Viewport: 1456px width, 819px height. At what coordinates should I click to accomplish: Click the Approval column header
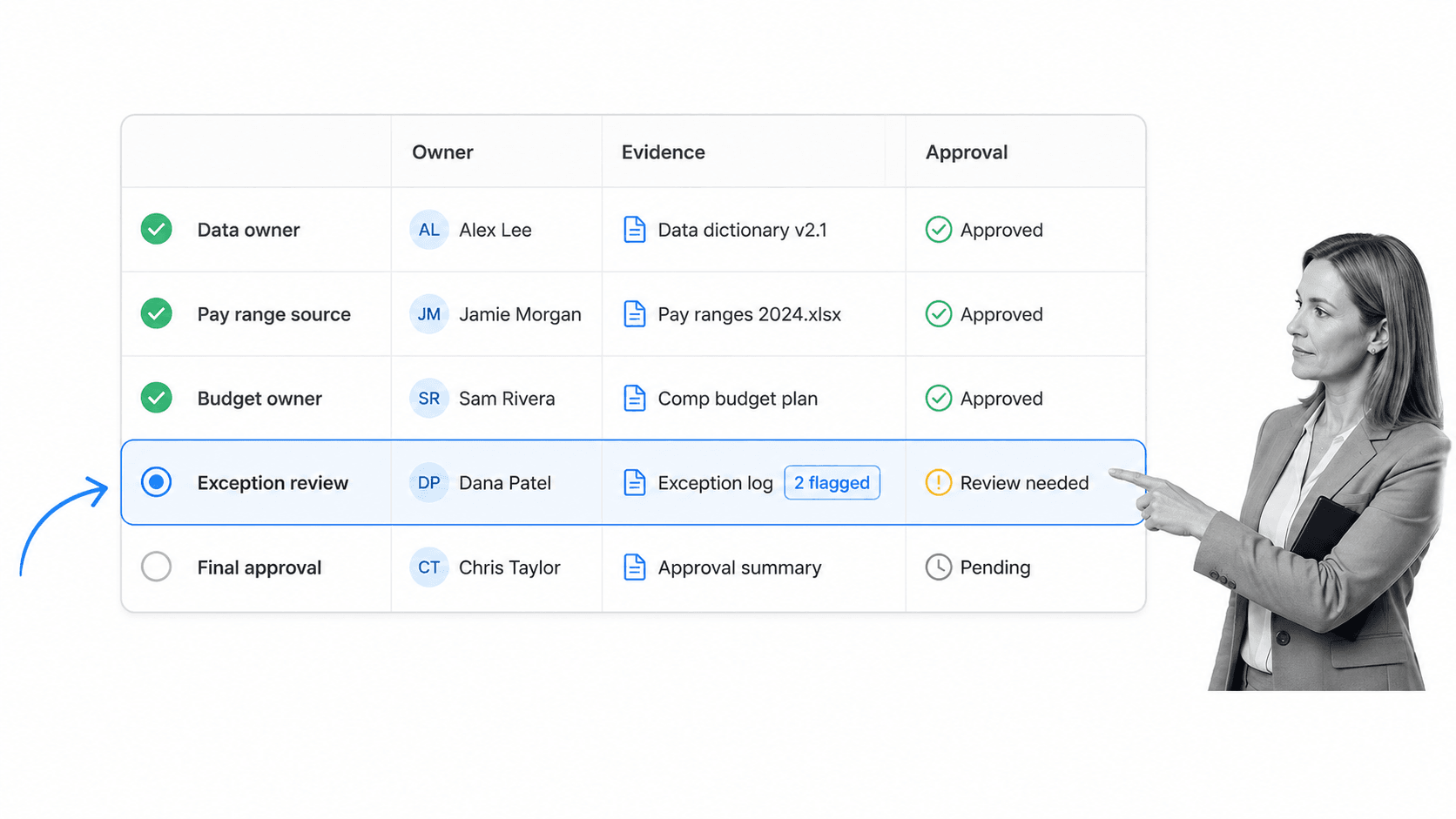[x=967, y=152]
